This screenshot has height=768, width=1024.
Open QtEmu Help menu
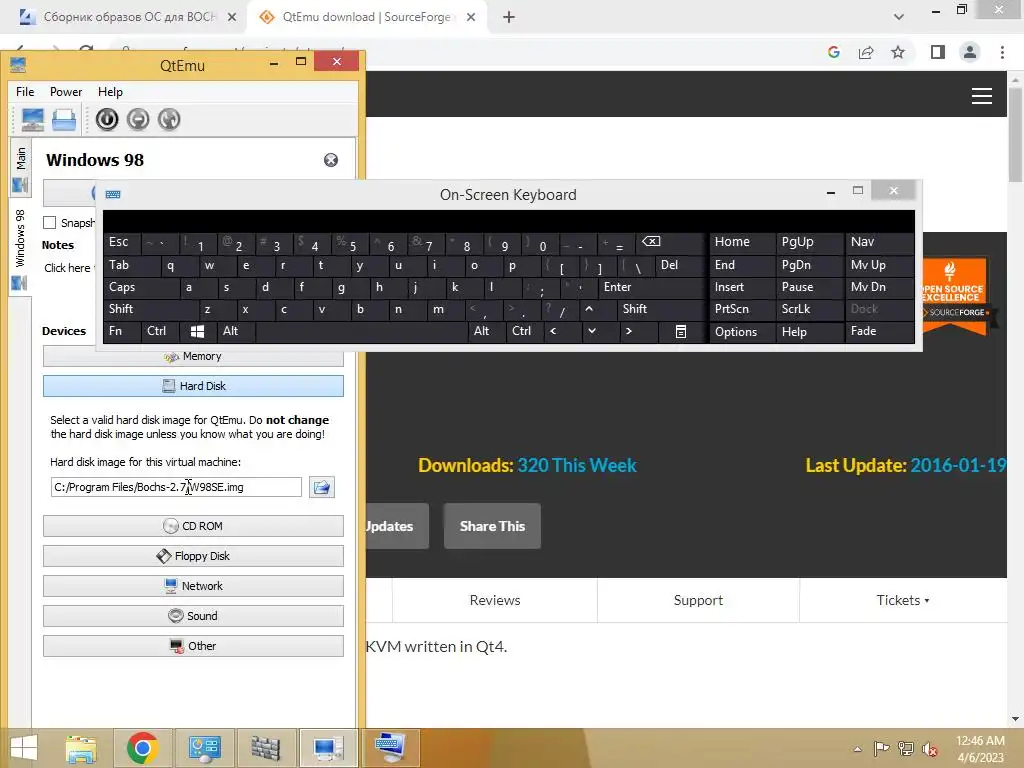click(x=110, y=92)
